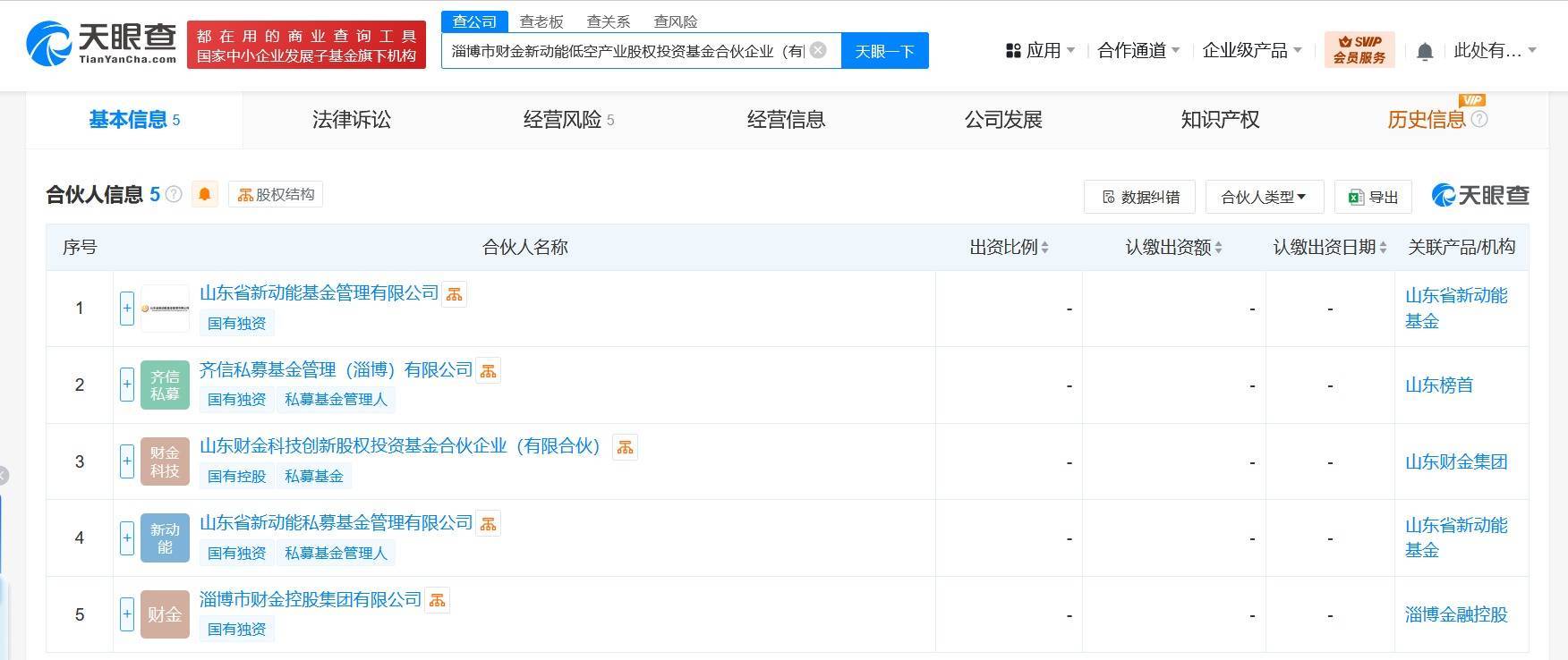Open 山东省新动能基金管理有限公司 company link
Image resolution: width=1568 pixels, height=660 pixels.
pyautogui.click(x=319, y=293)
